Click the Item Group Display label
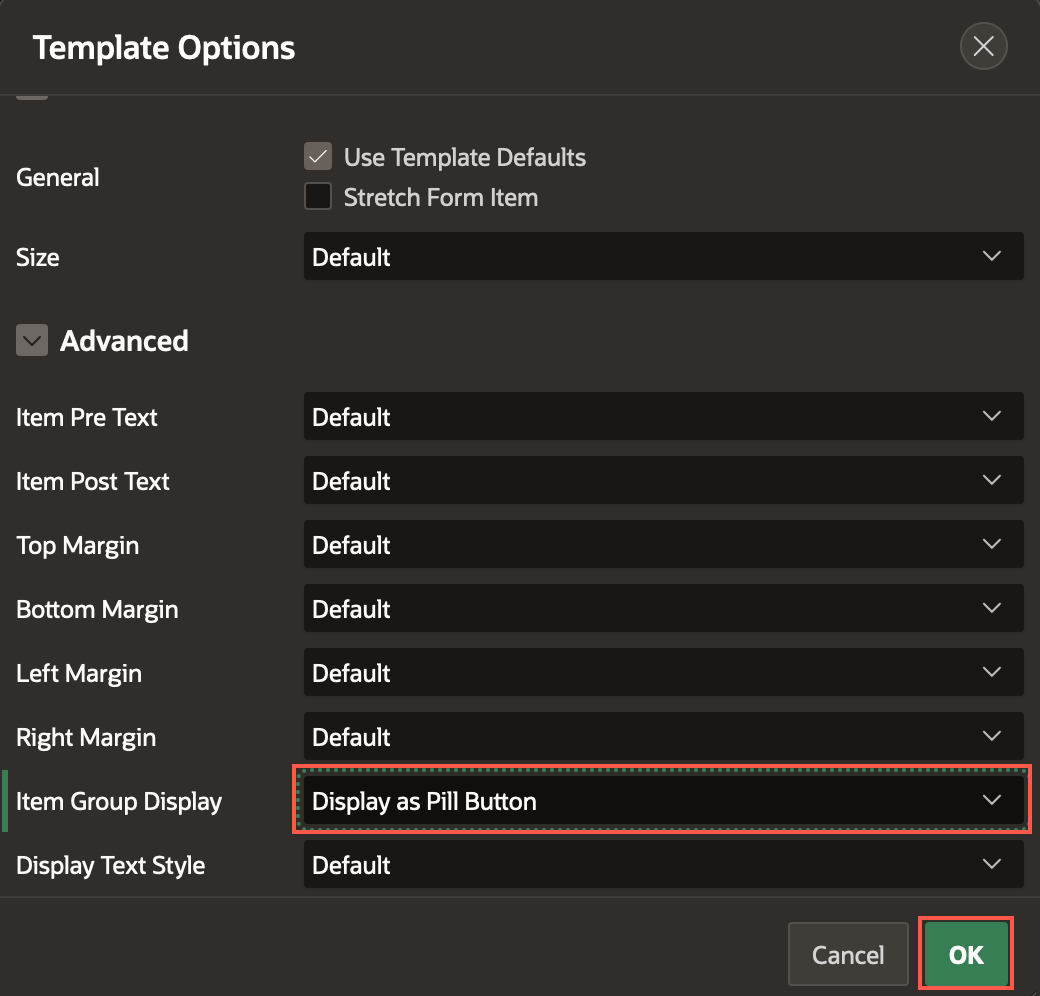Viewport: 1040px width, 996px height. click(119, 801)
